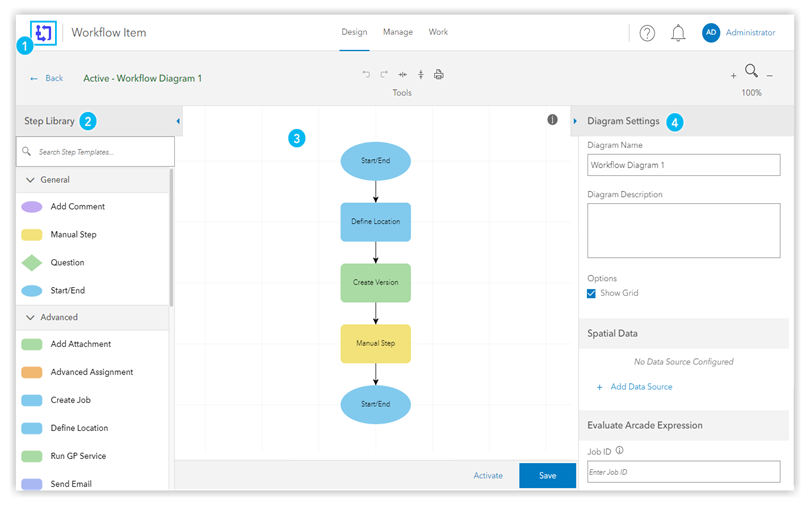
Task: Uncheck the Show Grid checkbox
Action: click(x=591, y=293)
